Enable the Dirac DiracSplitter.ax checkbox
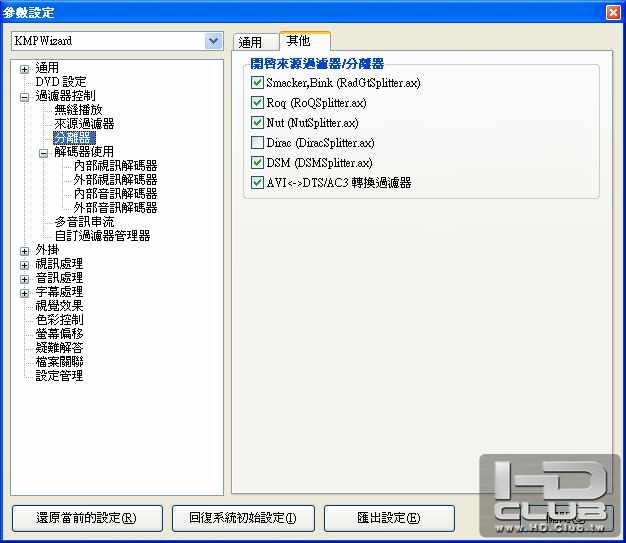Image resolution: width=626 pixels, height=543 pixels. click(257, 143)
